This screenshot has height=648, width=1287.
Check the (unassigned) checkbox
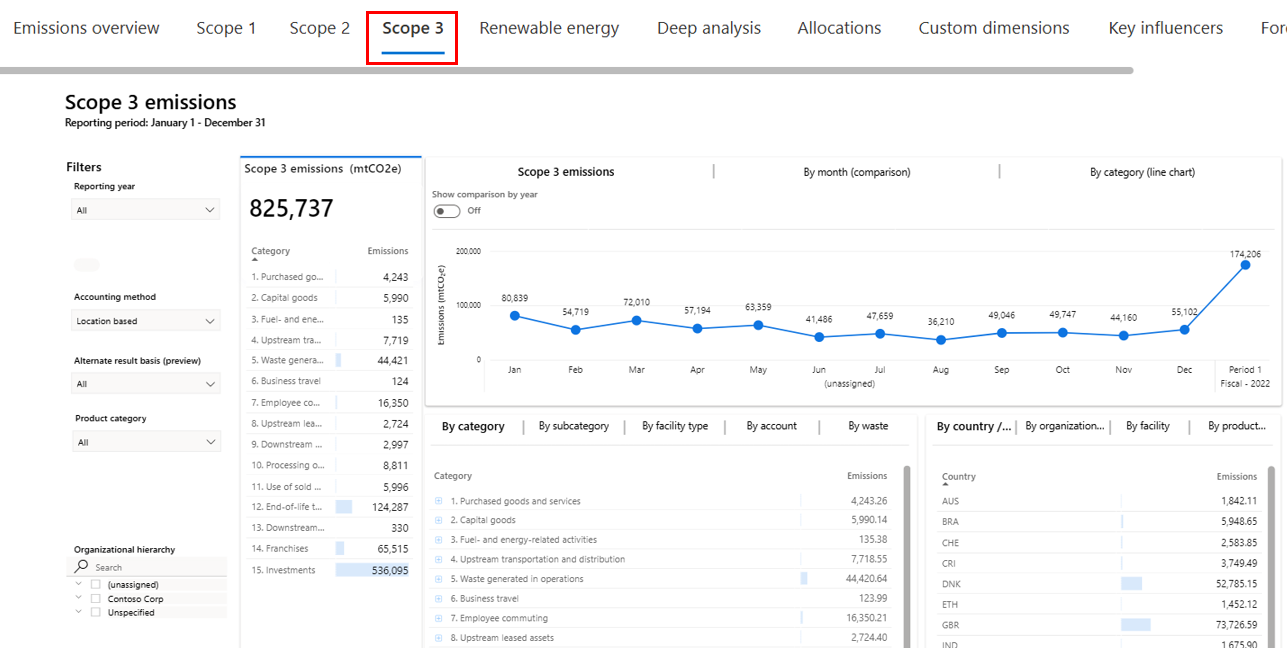96,584
